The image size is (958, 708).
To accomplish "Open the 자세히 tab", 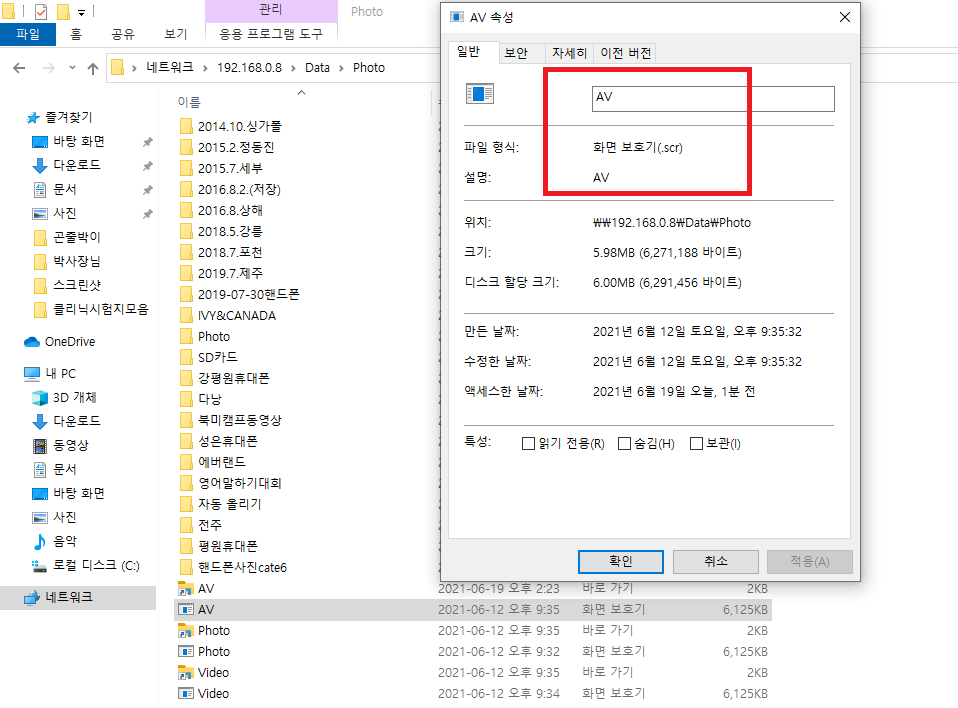I will 569,53.
